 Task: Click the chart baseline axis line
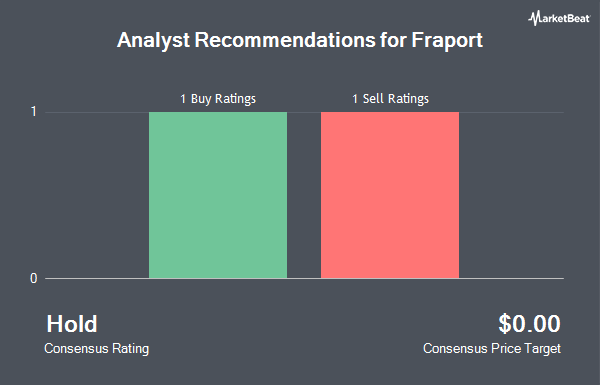click(304, 278)
